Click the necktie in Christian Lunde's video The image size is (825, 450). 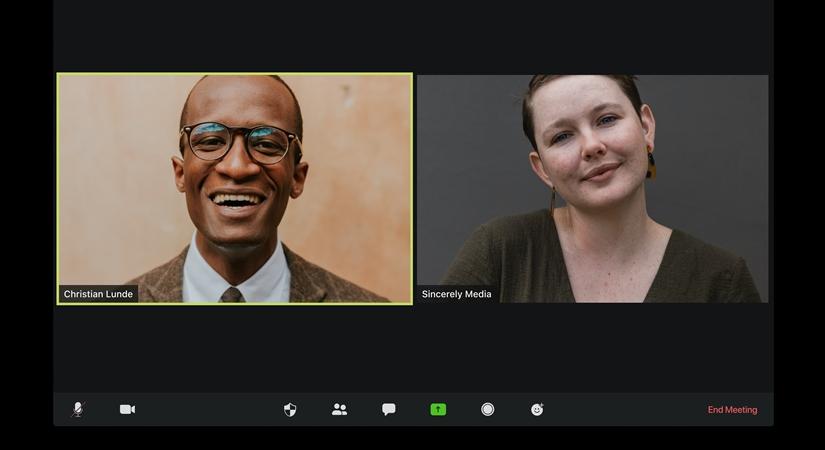[231, 294]
